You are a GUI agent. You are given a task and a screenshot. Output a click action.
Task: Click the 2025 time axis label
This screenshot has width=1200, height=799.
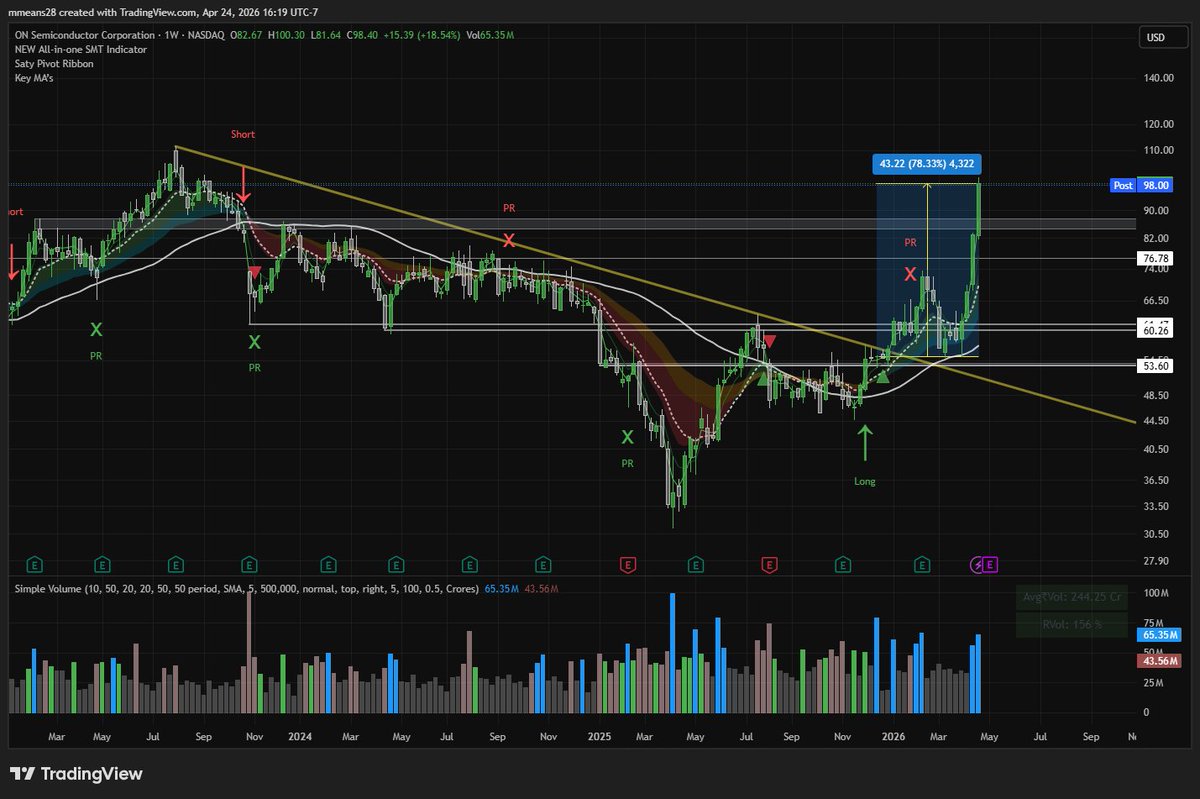click(599, 736)
